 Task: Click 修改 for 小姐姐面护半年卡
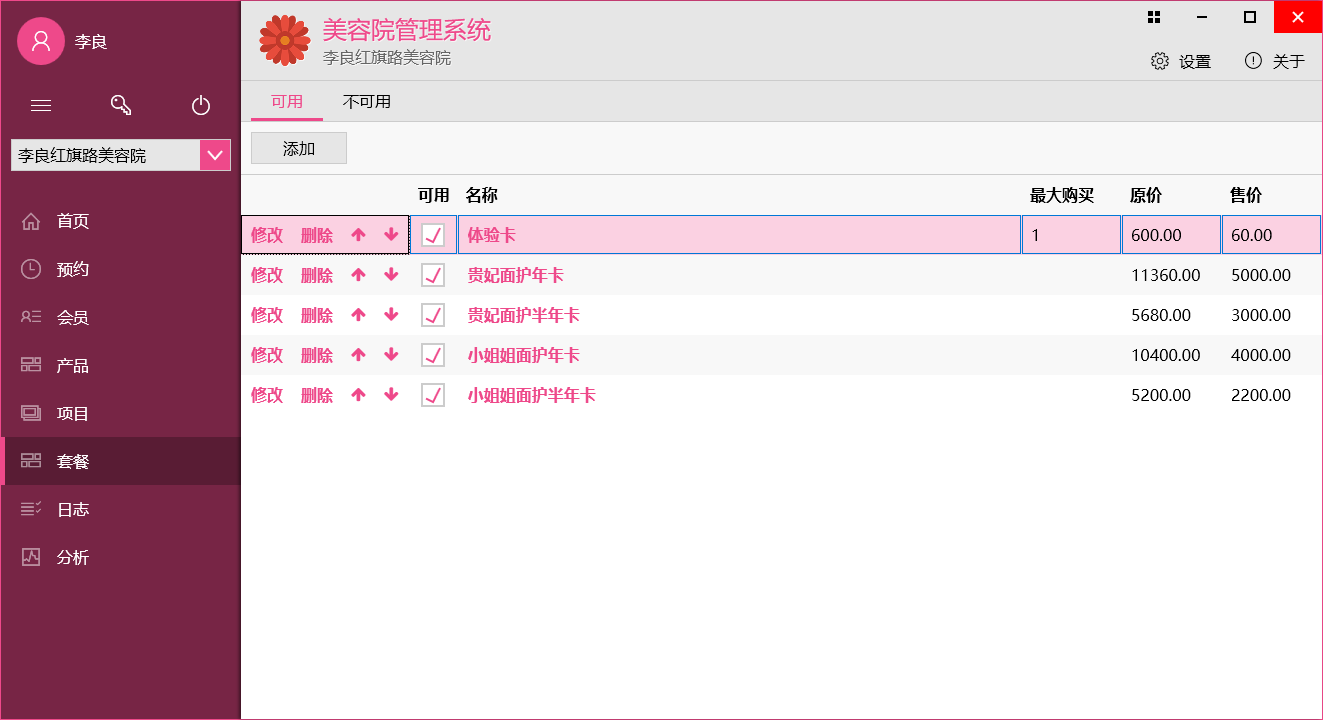tap(267, 395)
